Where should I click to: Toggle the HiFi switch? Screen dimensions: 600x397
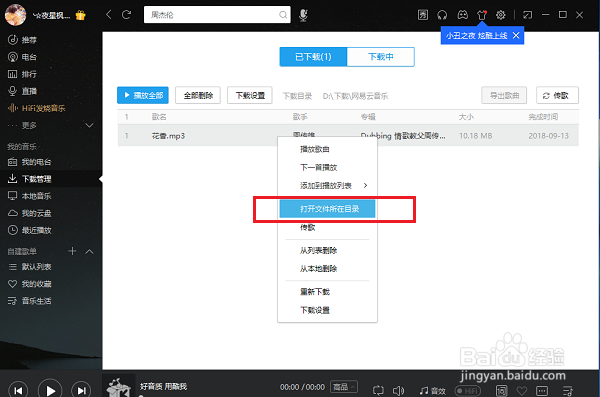pos(468,391)
